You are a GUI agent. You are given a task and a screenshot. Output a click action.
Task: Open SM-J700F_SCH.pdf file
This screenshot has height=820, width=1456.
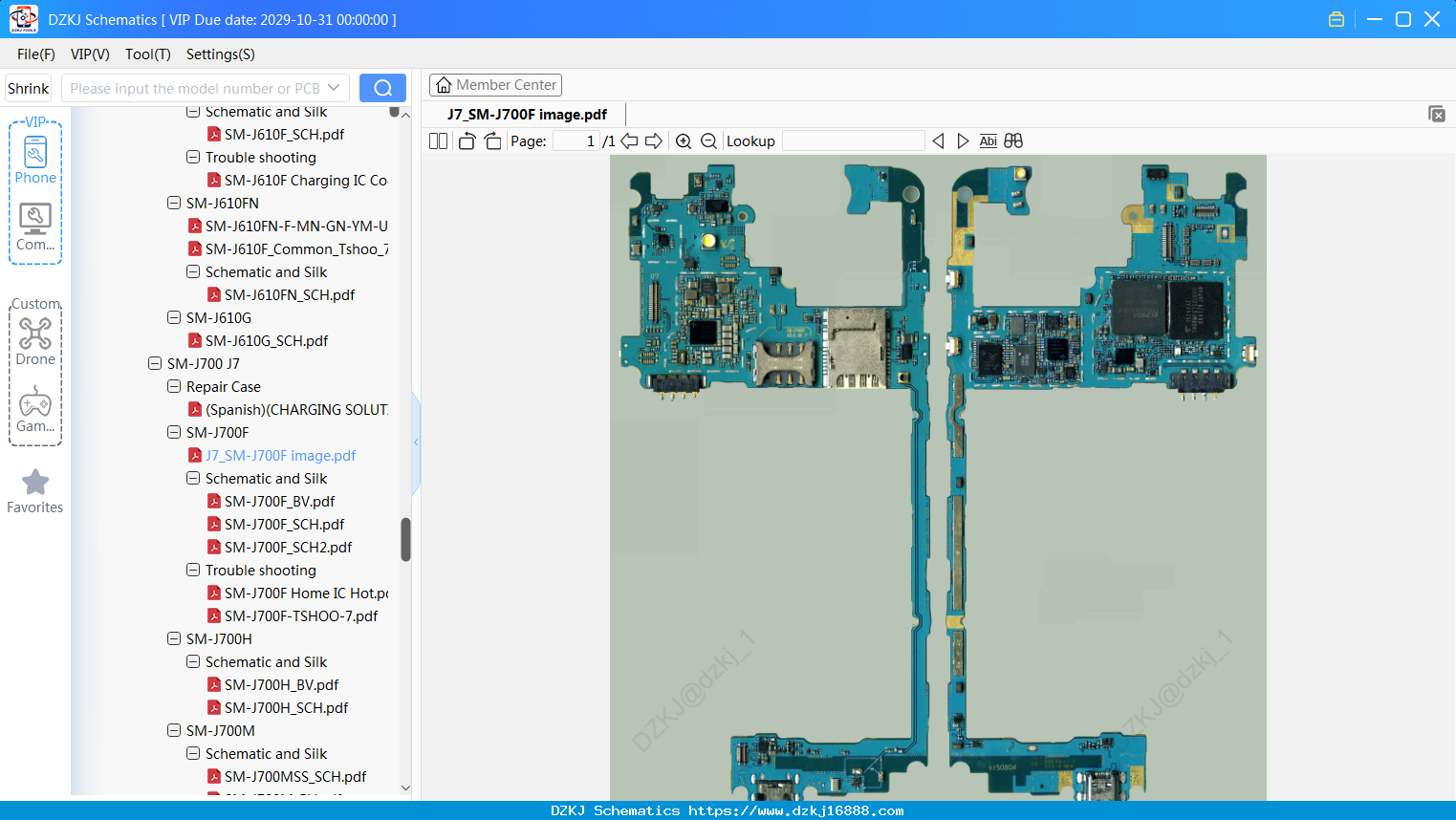point(284,524)
